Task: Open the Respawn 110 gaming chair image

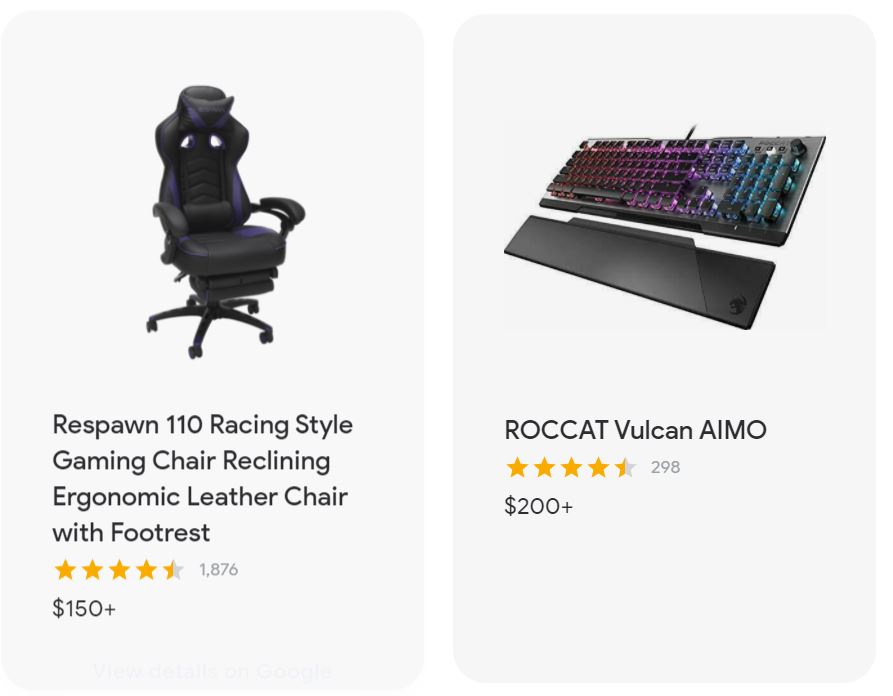Action: pyautogui.click(x=225, y=222)
